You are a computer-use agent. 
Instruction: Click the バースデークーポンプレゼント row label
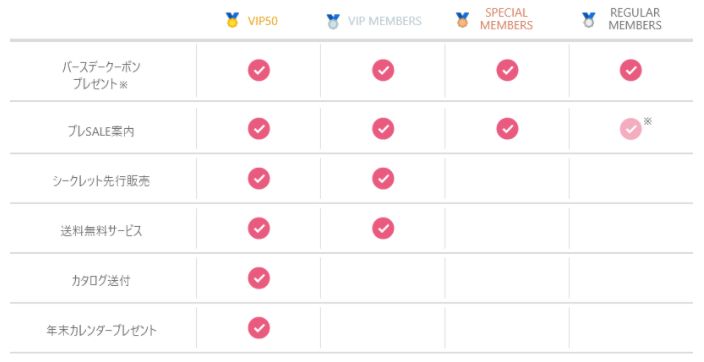click(x=101, y=75)
